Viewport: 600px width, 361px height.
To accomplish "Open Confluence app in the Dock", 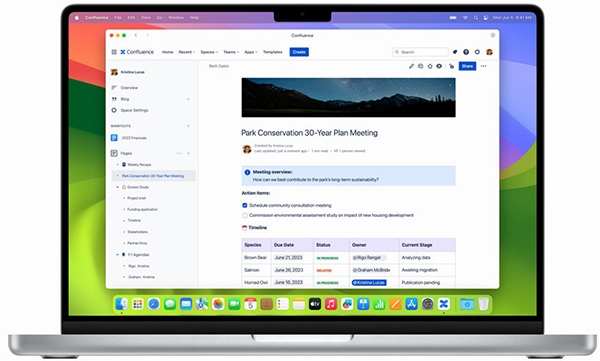I will 443,304.
